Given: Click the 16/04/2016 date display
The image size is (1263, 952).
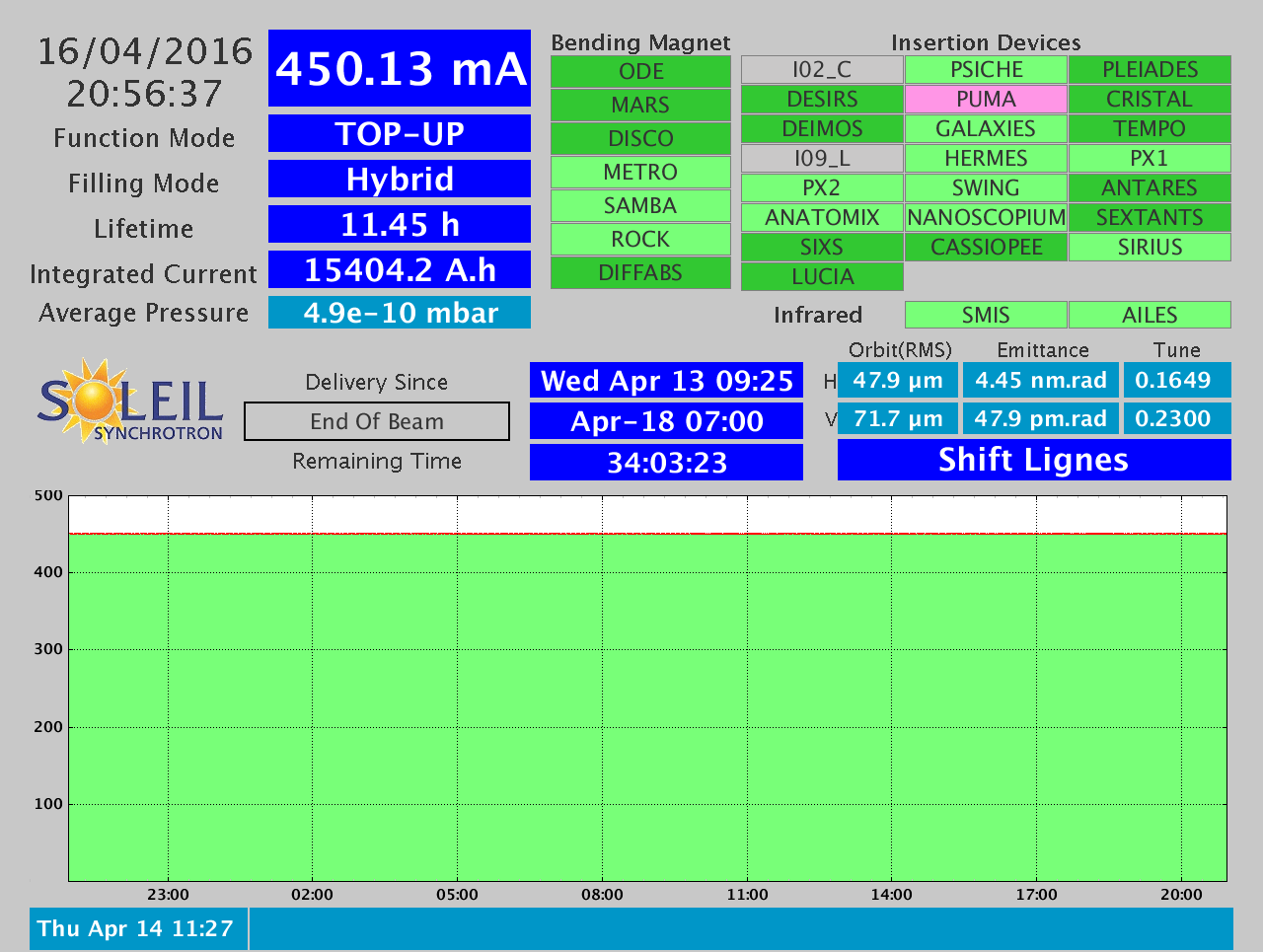Looking at the screenshot, I should pos(145,51).
